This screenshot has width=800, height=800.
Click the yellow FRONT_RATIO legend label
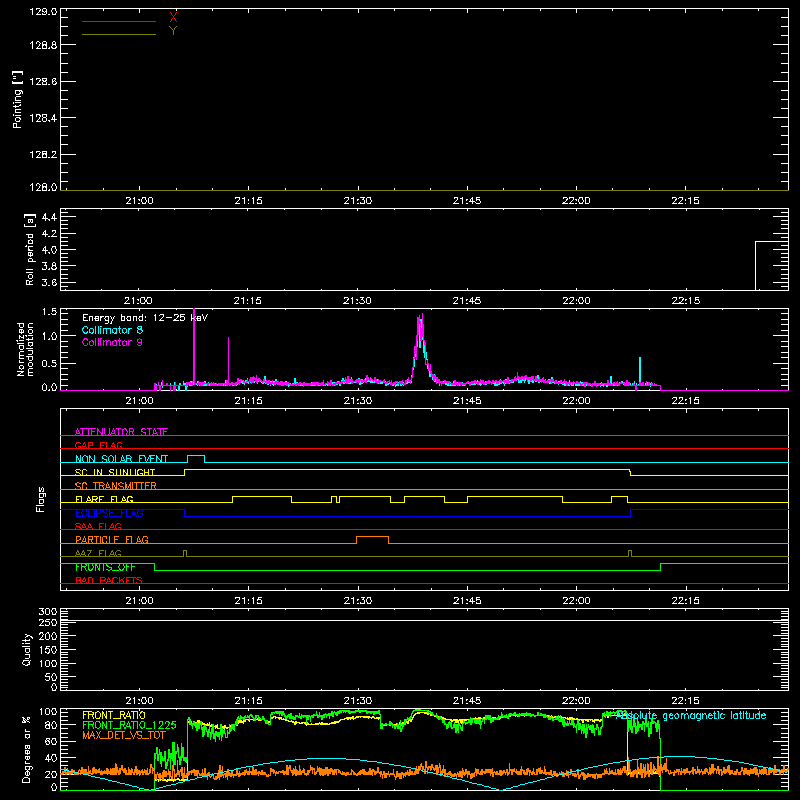(114, 715)
